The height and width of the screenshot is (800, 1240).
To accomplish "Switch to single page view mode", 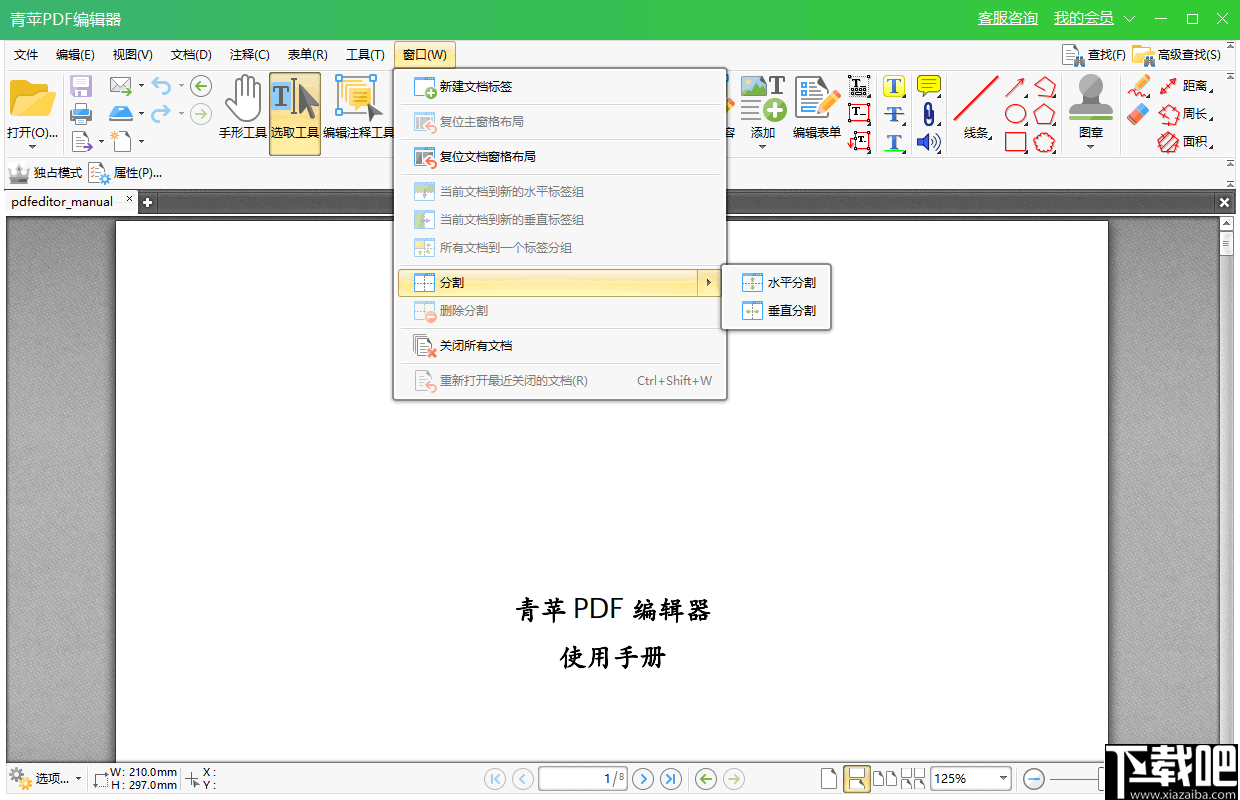I will coord(830,778).
